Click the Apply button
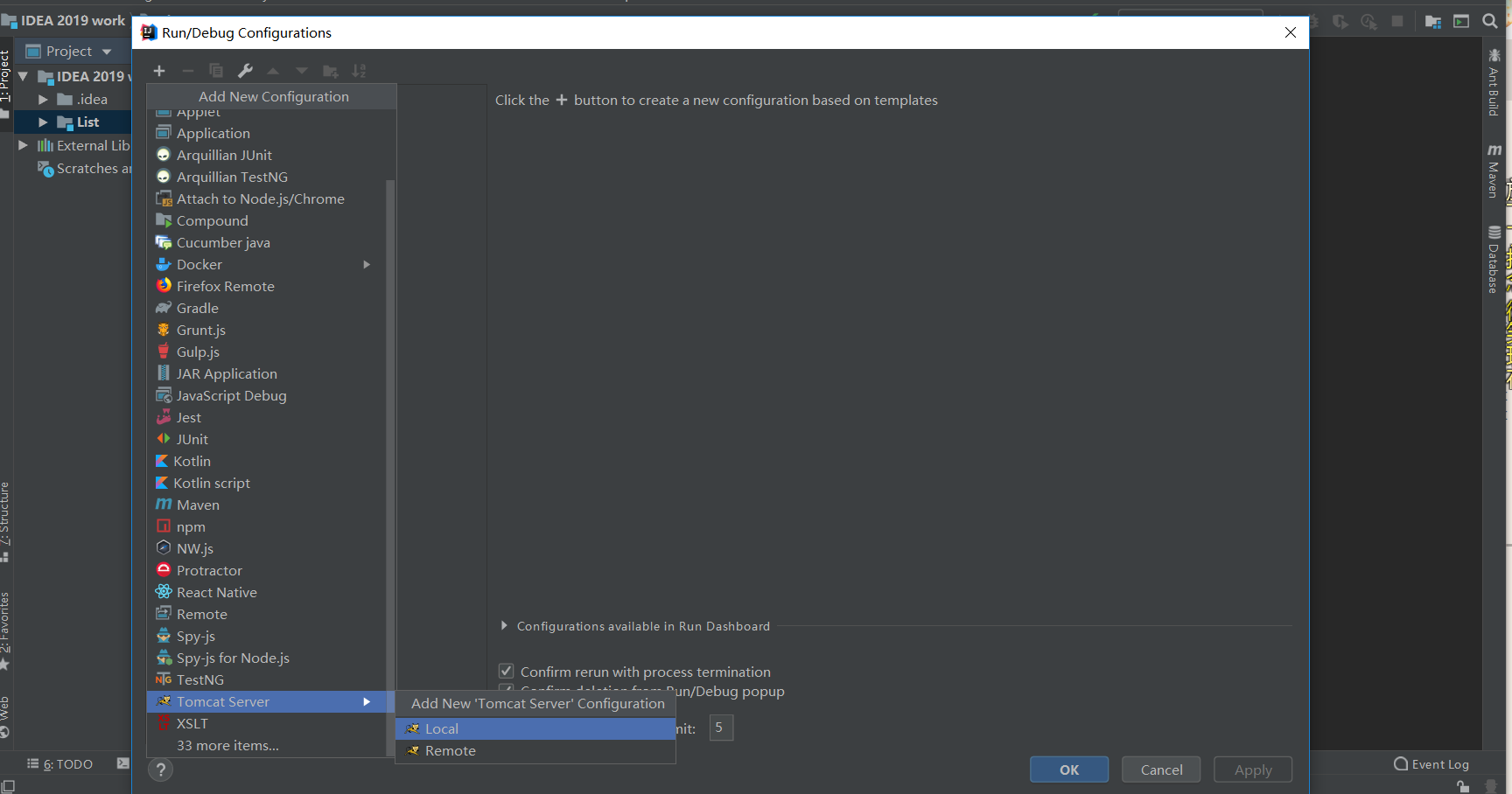This screenshot has height=794, width=1512. pyautogui.click(x=1253, y=770)
